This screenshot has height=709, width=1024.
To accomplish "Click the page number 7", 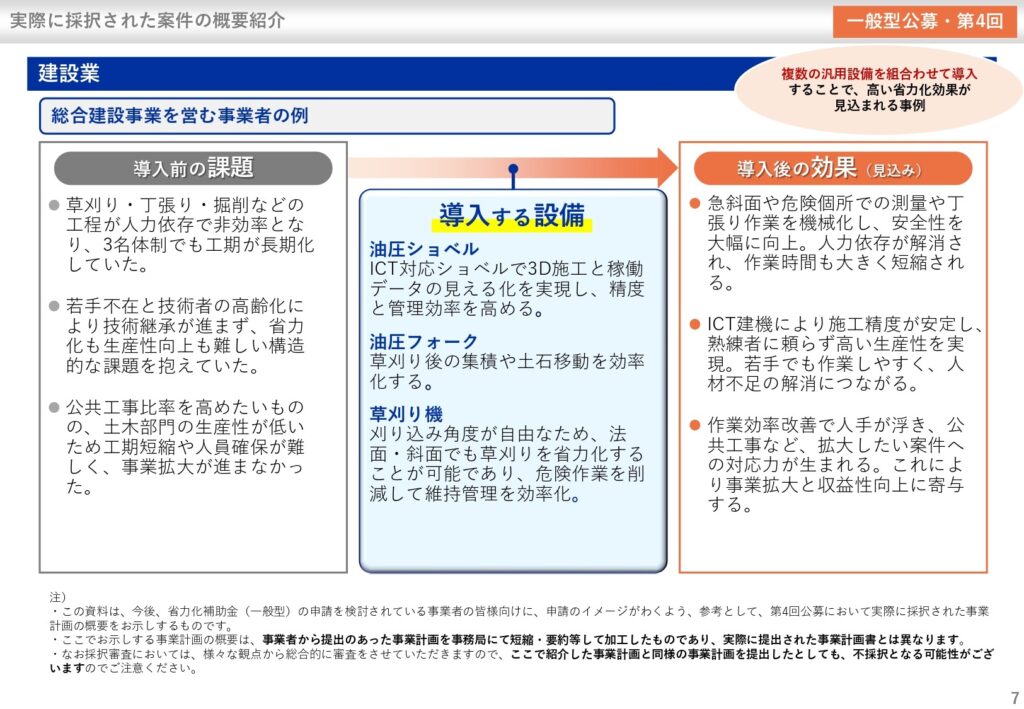I will click(x=1015, y=697).
